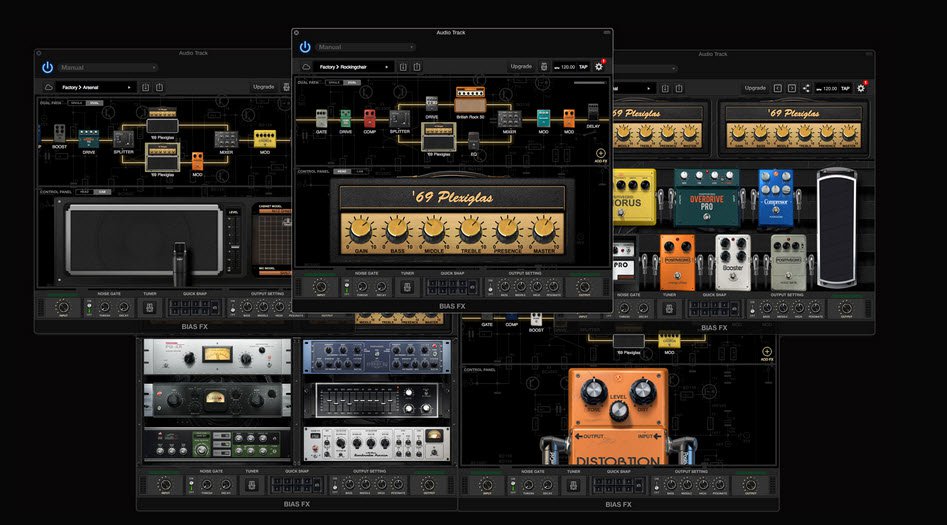Click the ADD FX plus button in front window

click(x=600, y=153)
